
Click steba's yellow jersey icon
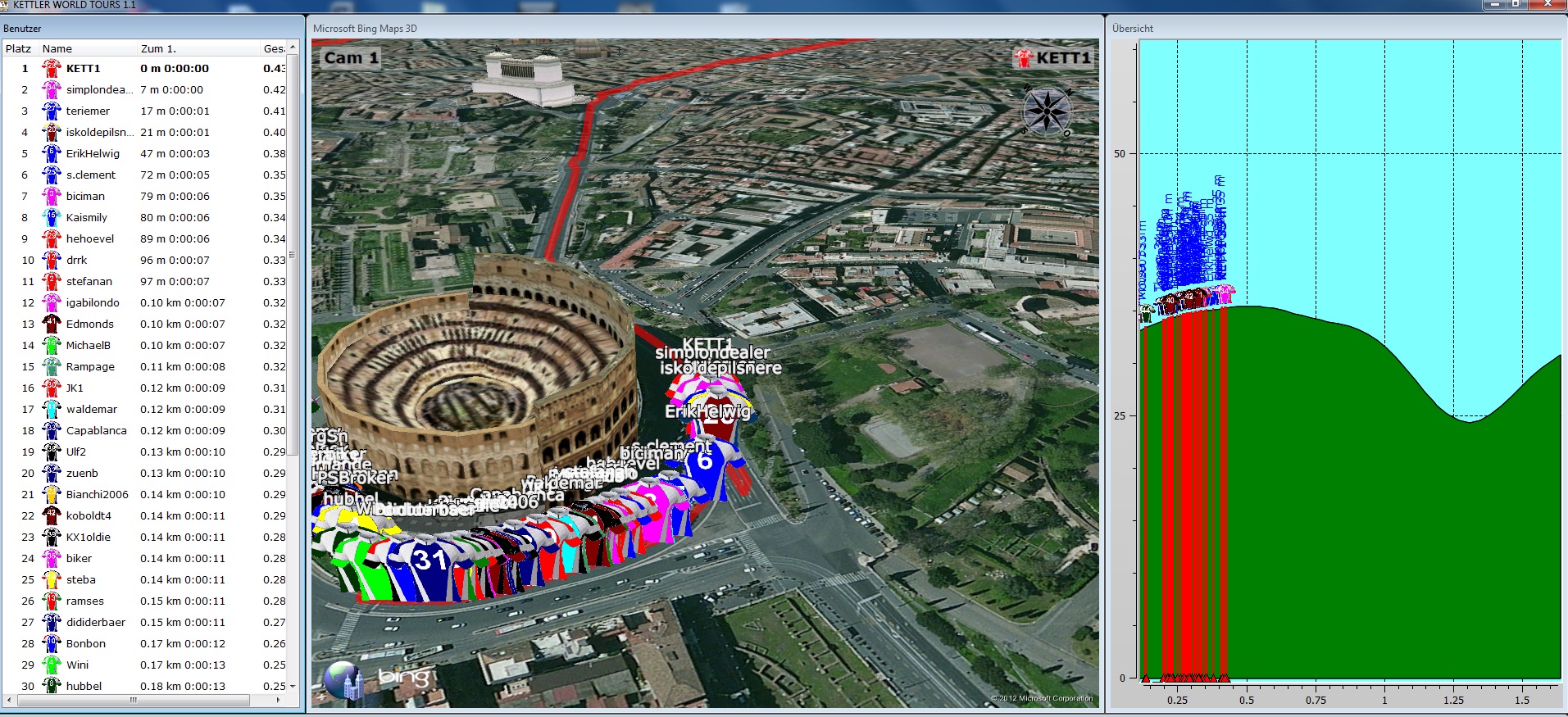coord(52,580)
